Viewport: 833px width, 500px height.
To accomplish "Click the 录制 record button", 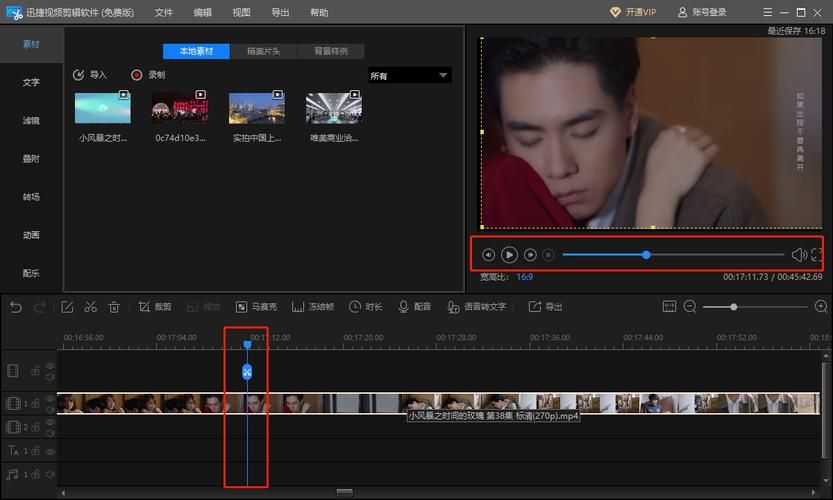I will click(x=148, y=75).
